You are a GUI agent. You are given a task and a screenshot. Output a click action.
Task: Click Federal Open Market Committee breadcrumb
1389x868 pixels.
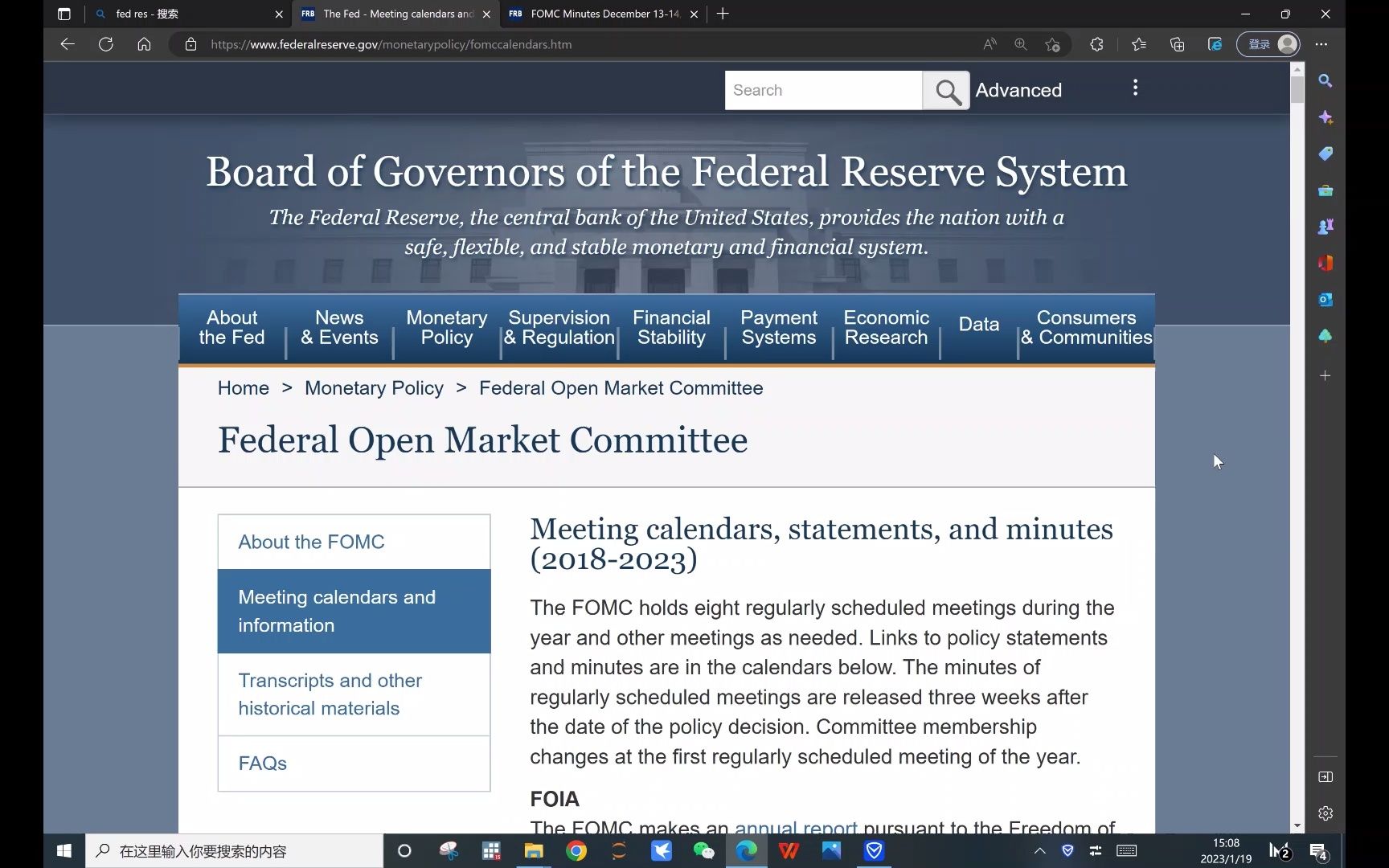(x=621, y=388)
